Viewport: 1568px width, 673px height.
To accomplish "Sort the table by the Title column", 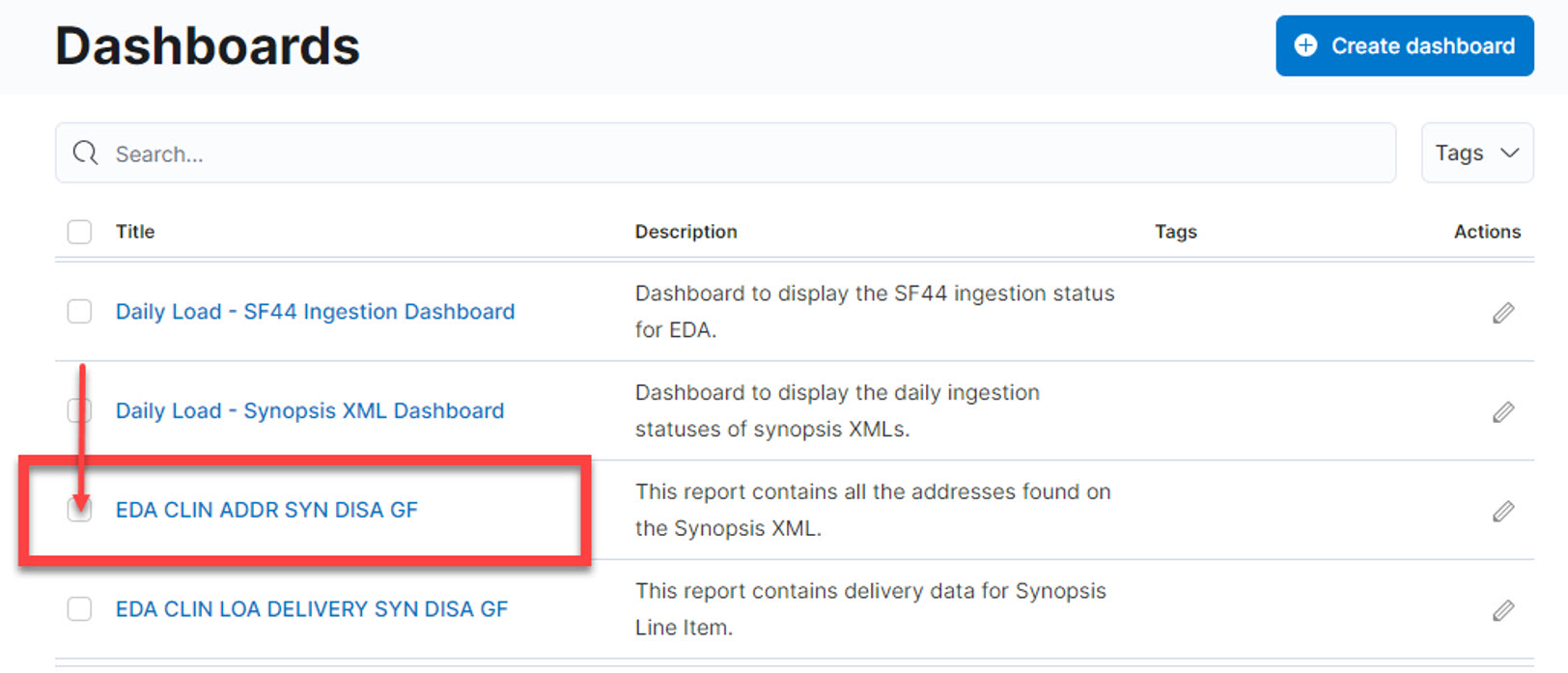I will click(134, 232).
